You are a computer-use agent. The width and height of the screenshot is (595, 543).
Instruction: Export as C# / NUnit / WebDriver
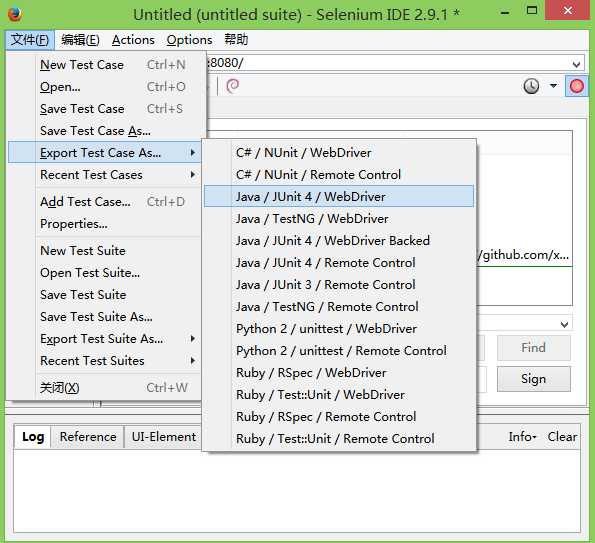coord(339,153)
